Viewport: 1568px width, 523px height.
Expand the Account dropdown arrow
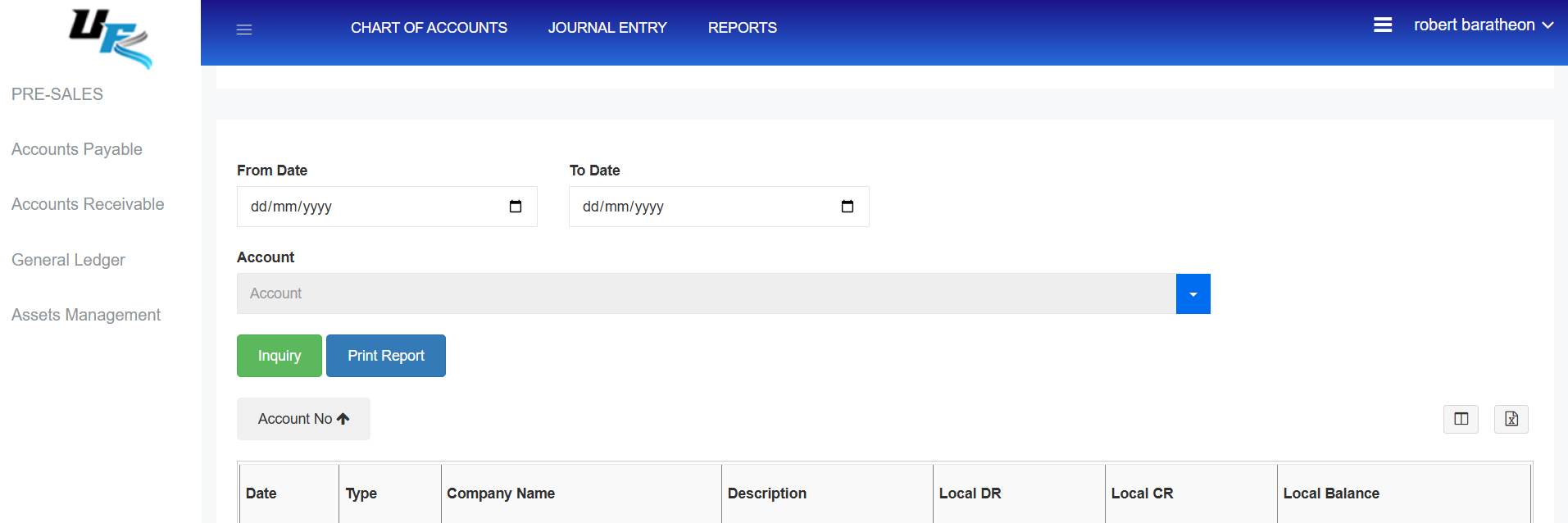click(1193, 293)
